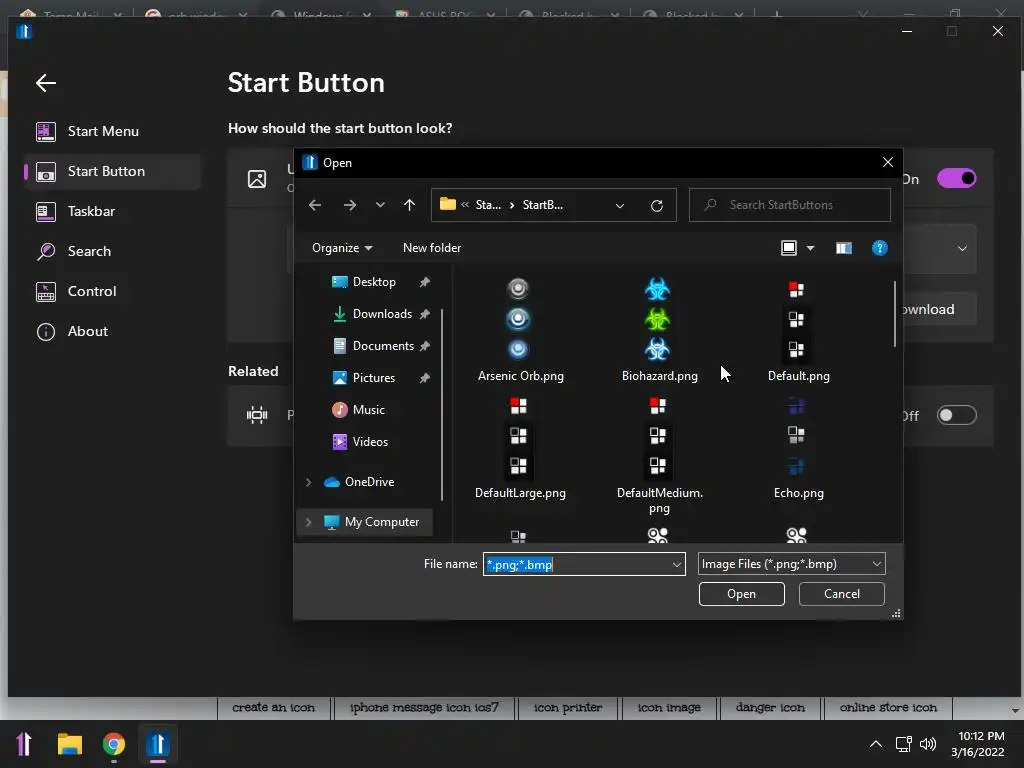Click the File name text field

click(576, 564)
